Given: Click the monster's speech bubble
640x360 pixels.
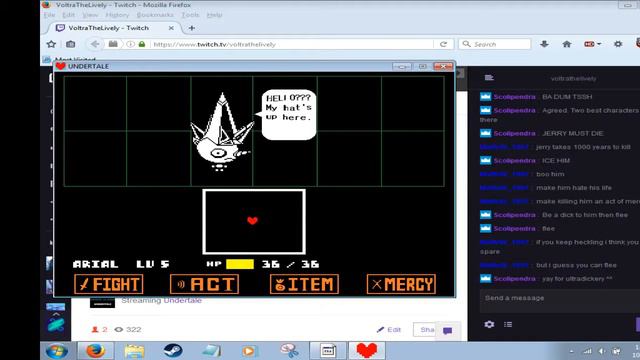Looking at the screenshot, I should [x=288, y=115].
